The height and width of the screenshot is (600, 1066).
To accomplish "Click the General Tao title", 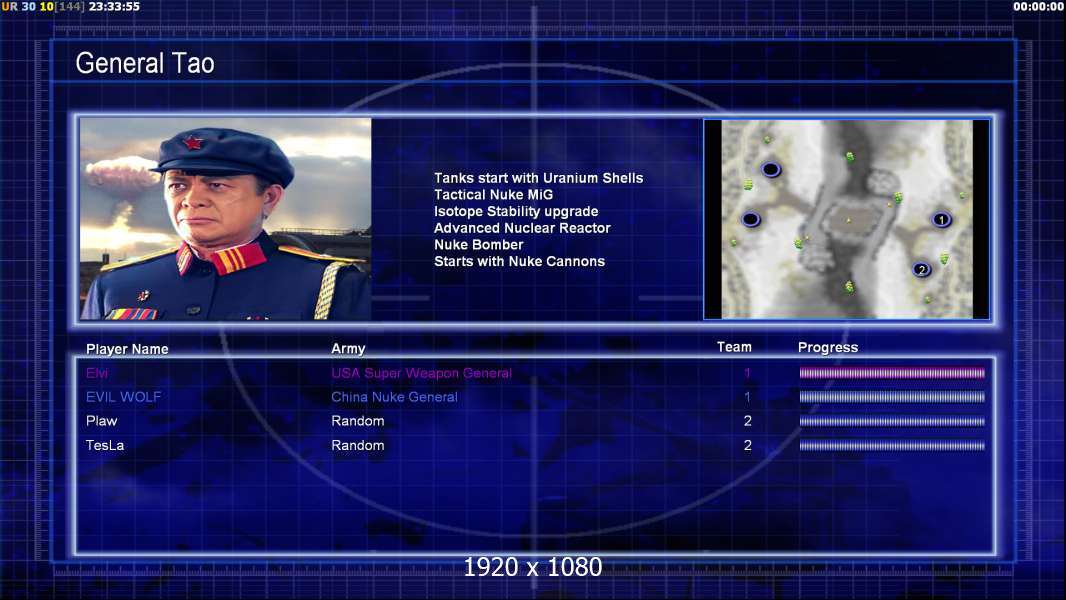I will point(145,63).
